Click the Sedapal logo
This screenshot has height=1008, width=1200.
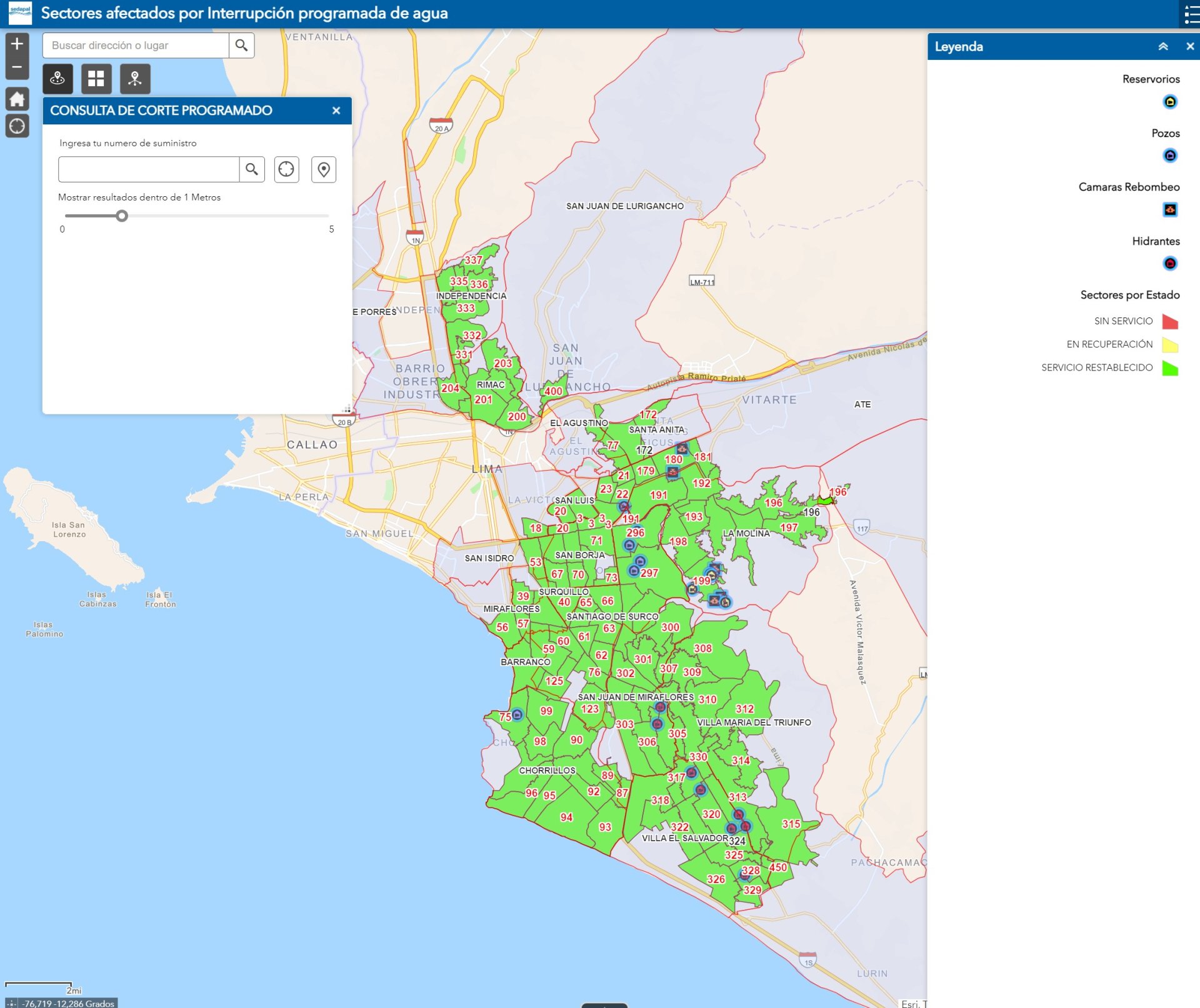(21, 13)
